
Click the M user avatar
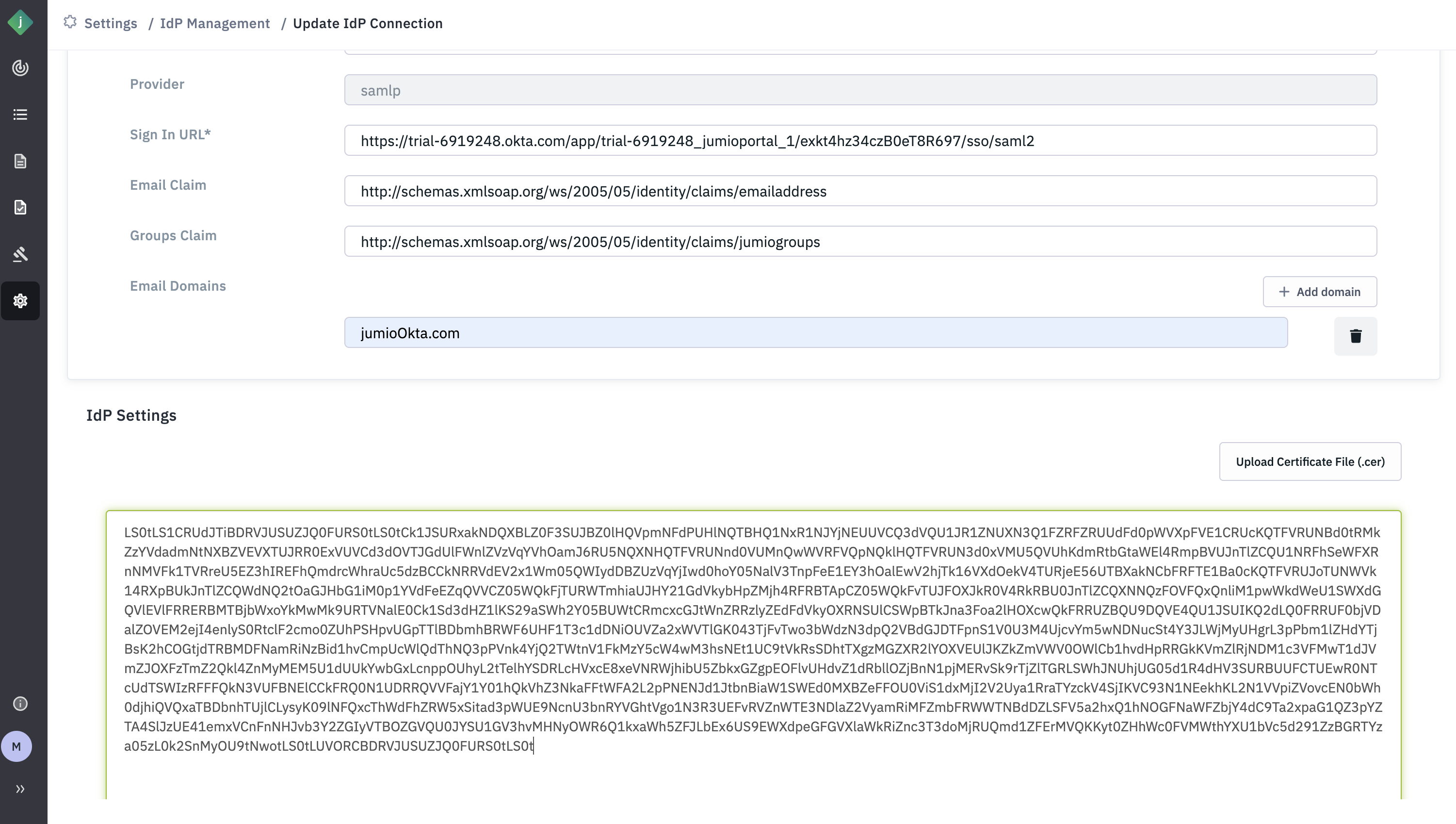pyautogui.click(x=16, y=746)
